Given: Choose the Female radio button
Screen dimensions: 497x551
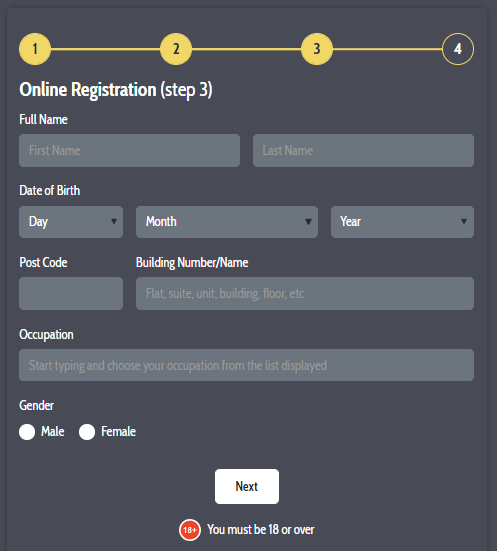Looking at the screenshot, I should 87,432.
